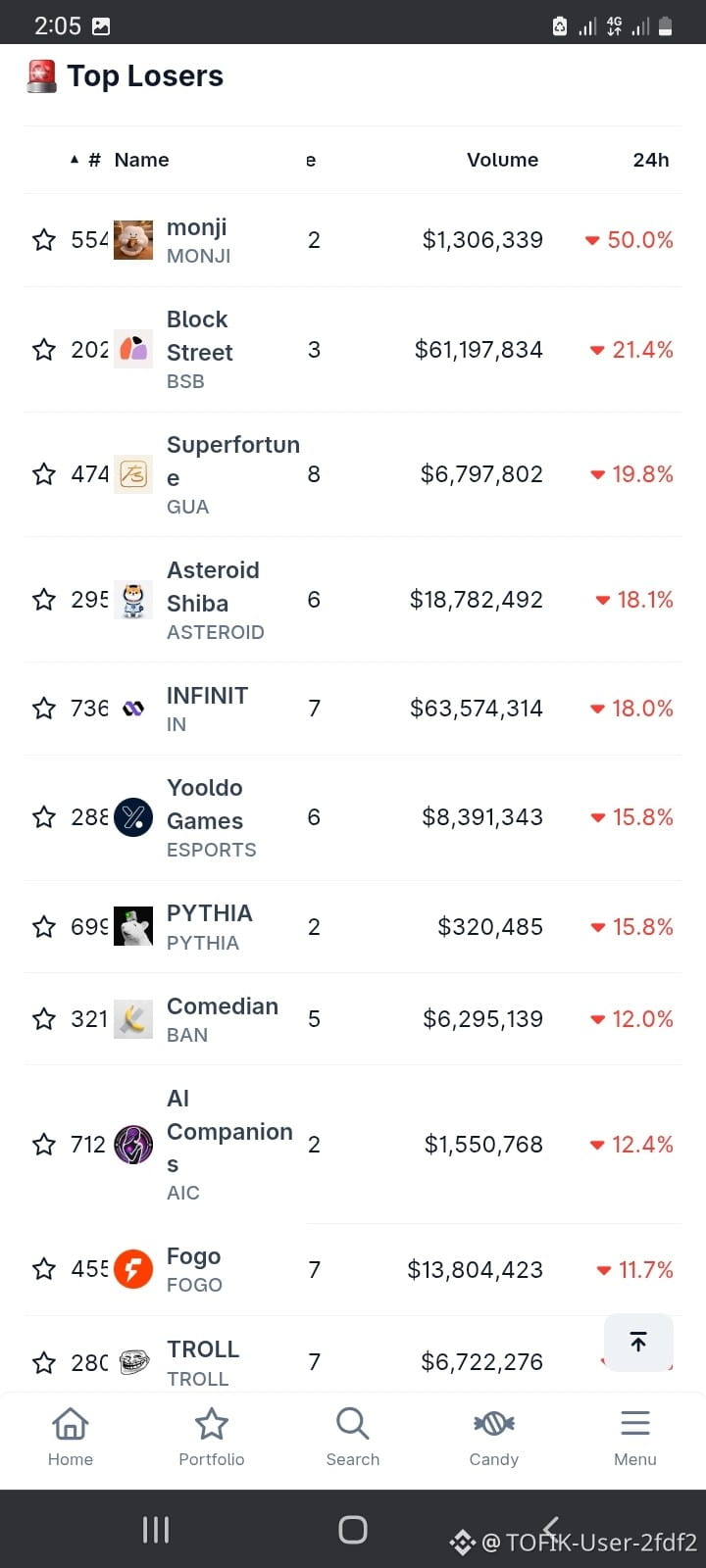Tap the Yooldo Games logo icon
The width and height of the screenshot is (706, 1568).
(x=133, y=817)
